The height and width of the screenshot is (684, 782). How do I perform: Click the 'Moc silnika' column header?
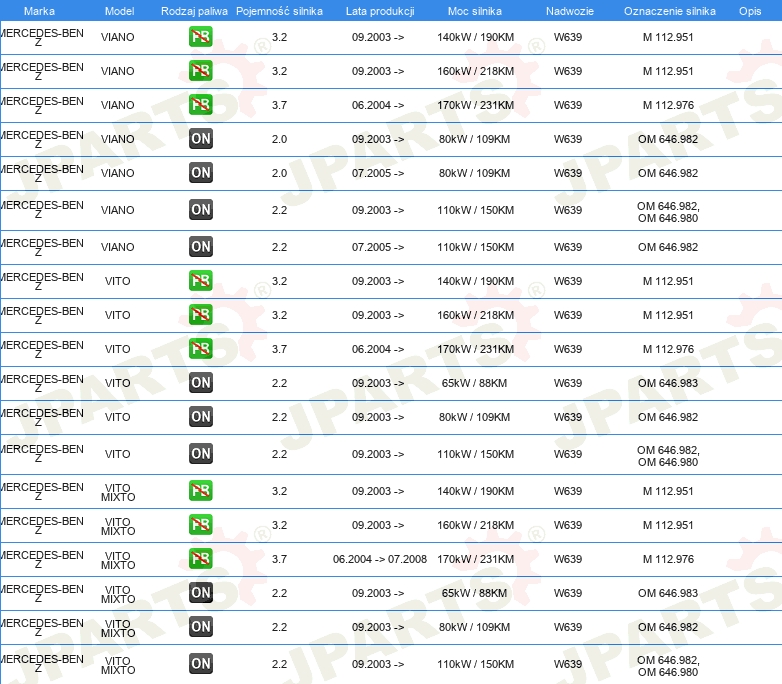475,11
